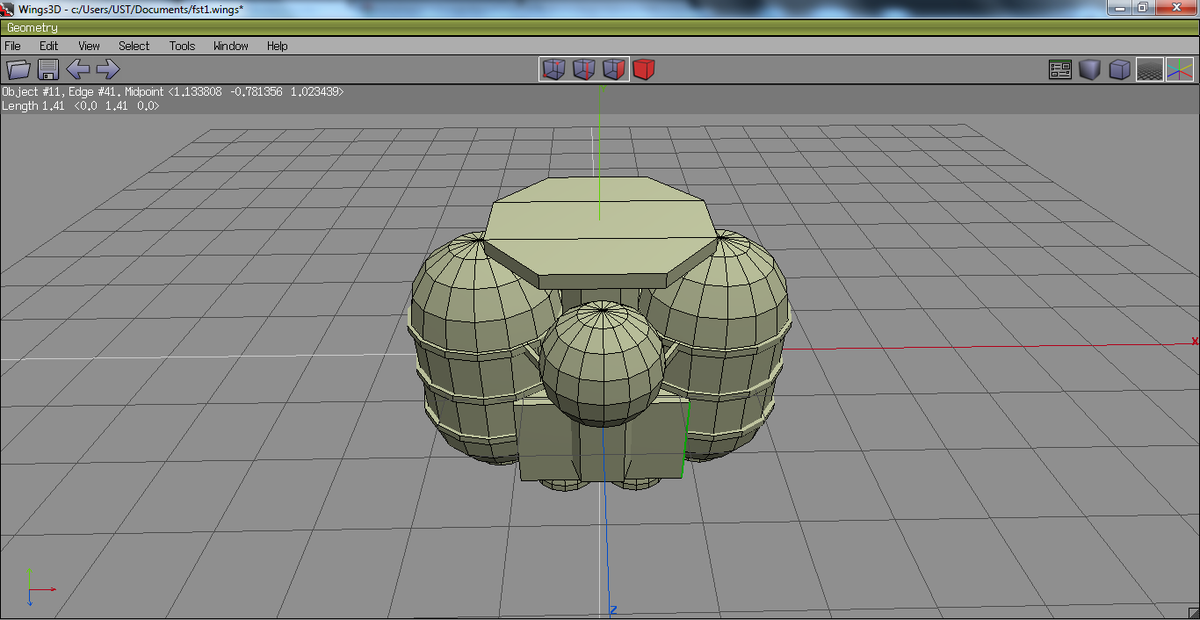Click the Geometry window title bar
The width and height of the screenshot is (1200, 620).
[x=600, y=28]
